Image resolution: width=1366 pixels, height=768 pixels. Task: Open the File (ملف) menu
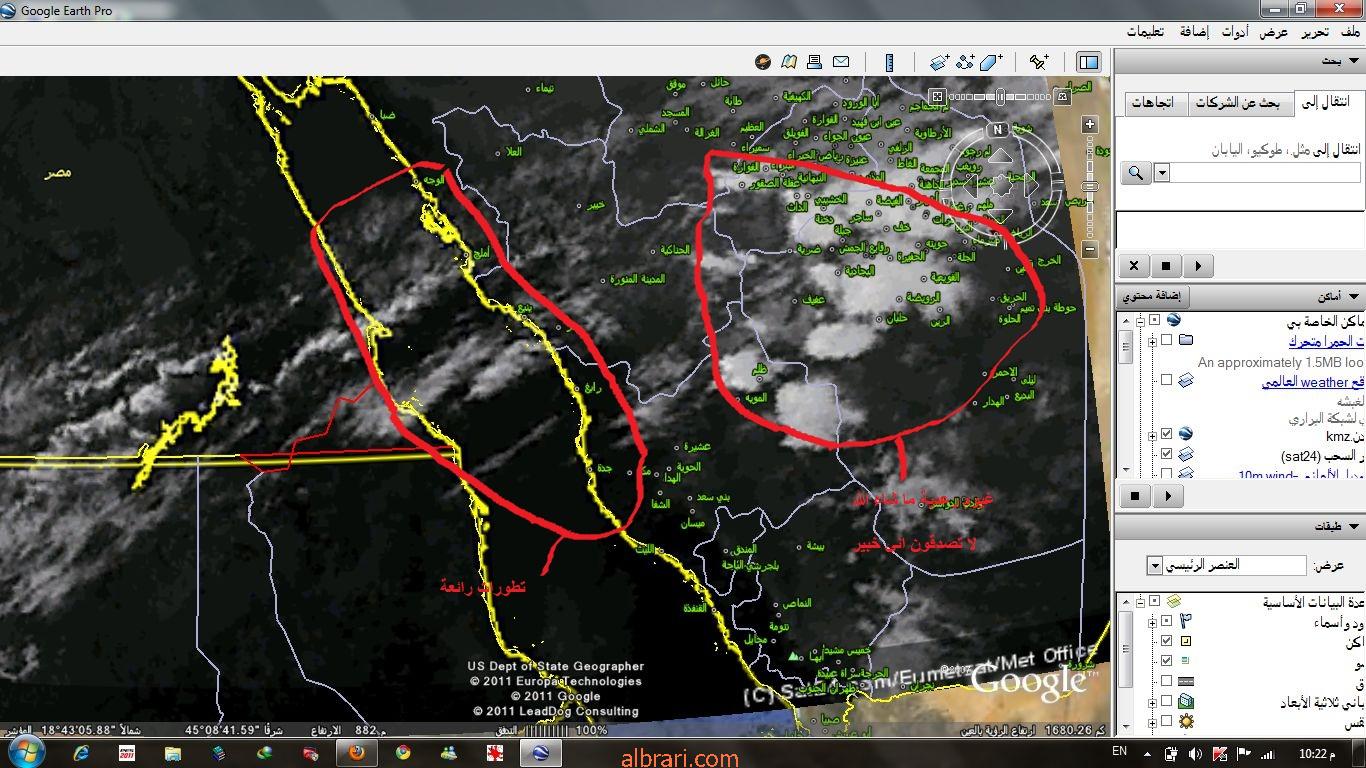(1350, 32)
